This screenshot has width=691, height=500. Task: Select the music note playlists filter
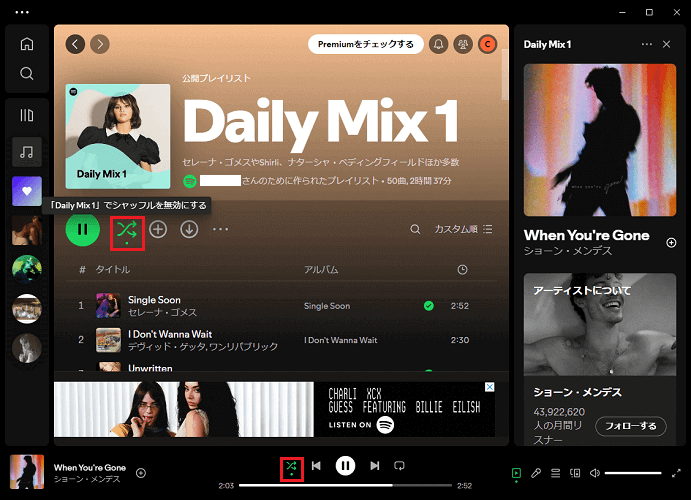tap(27, 152)
